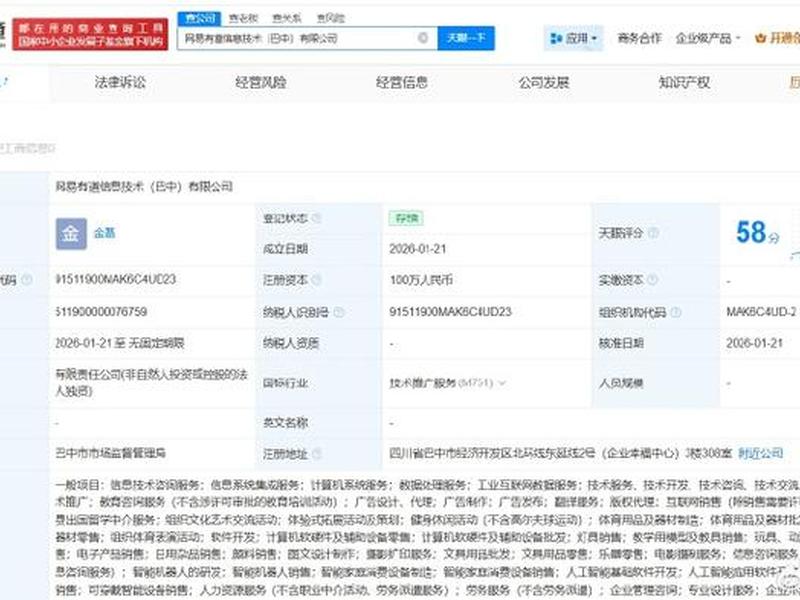Click the red 商业查询工具 banner
The image size is (800, 600).
click(90, 35)
